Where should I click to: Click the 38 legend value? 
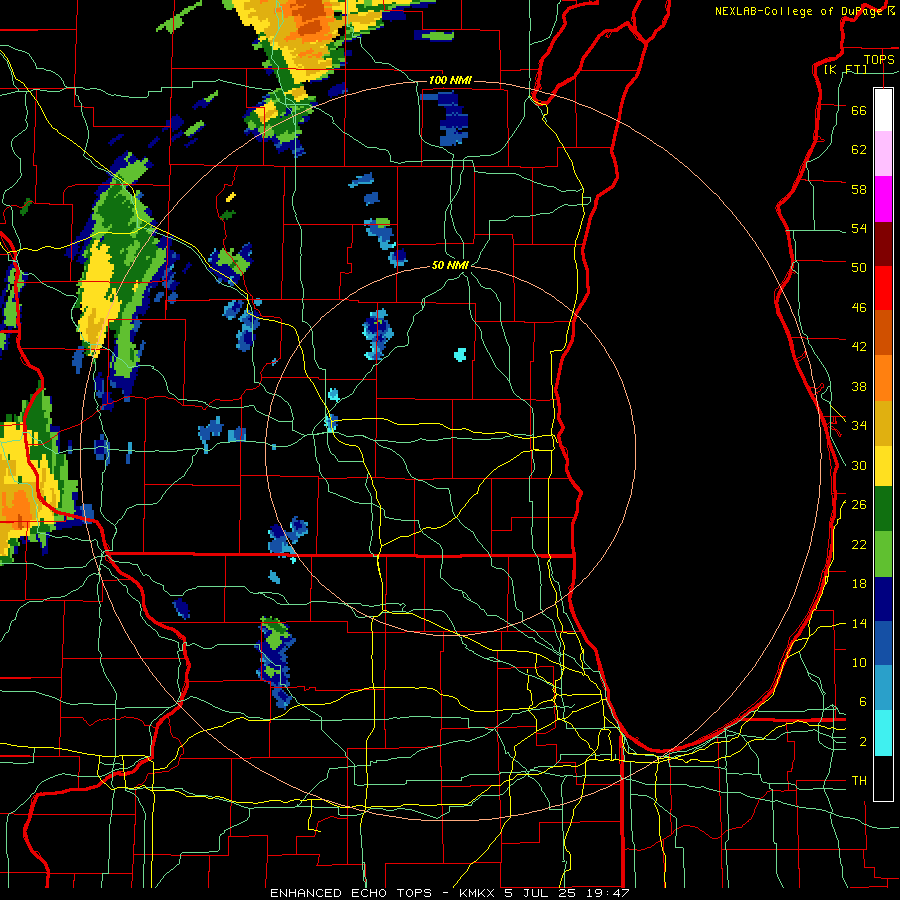point(859,386)
